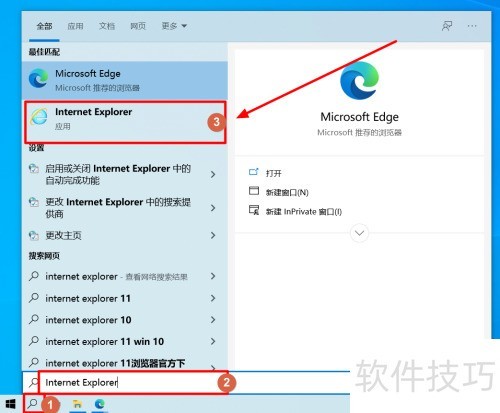Click the 'Microsoft Edge' title in preview pane

(x=359, y=117)
